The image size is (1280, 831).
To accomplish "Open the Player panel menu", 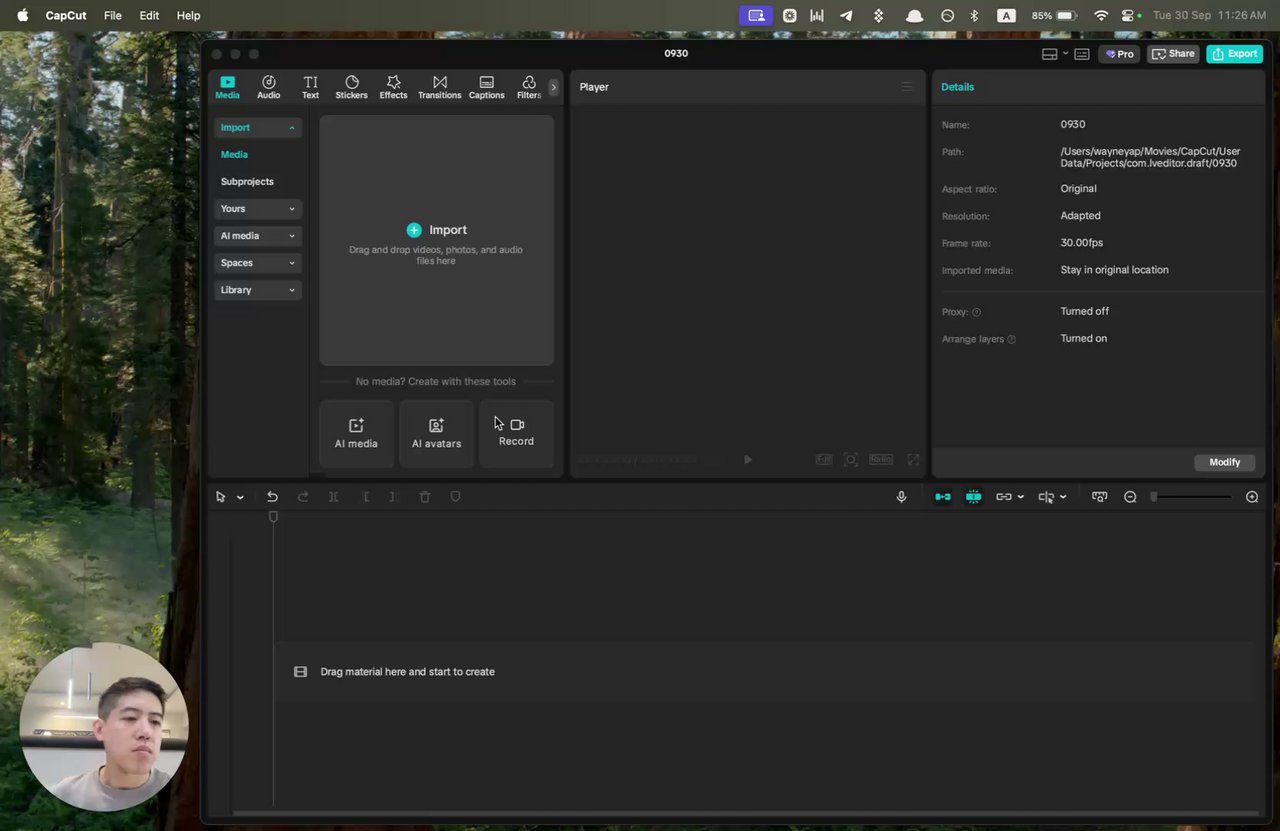I will point(907,87).
